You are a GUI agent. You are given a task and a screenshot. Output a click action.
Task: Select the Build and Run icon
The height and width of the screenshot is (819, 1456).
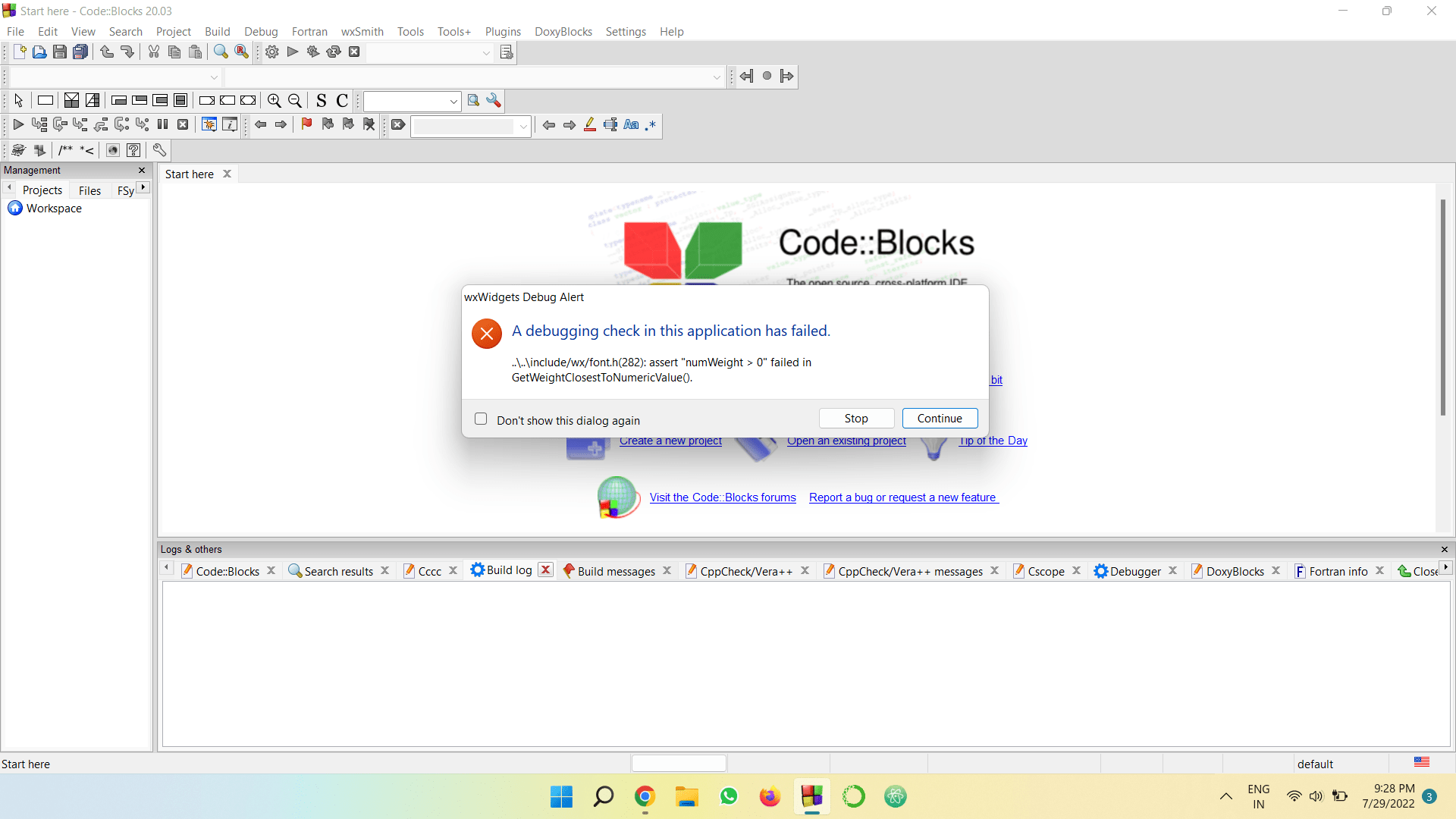click(x=312, y=52)
